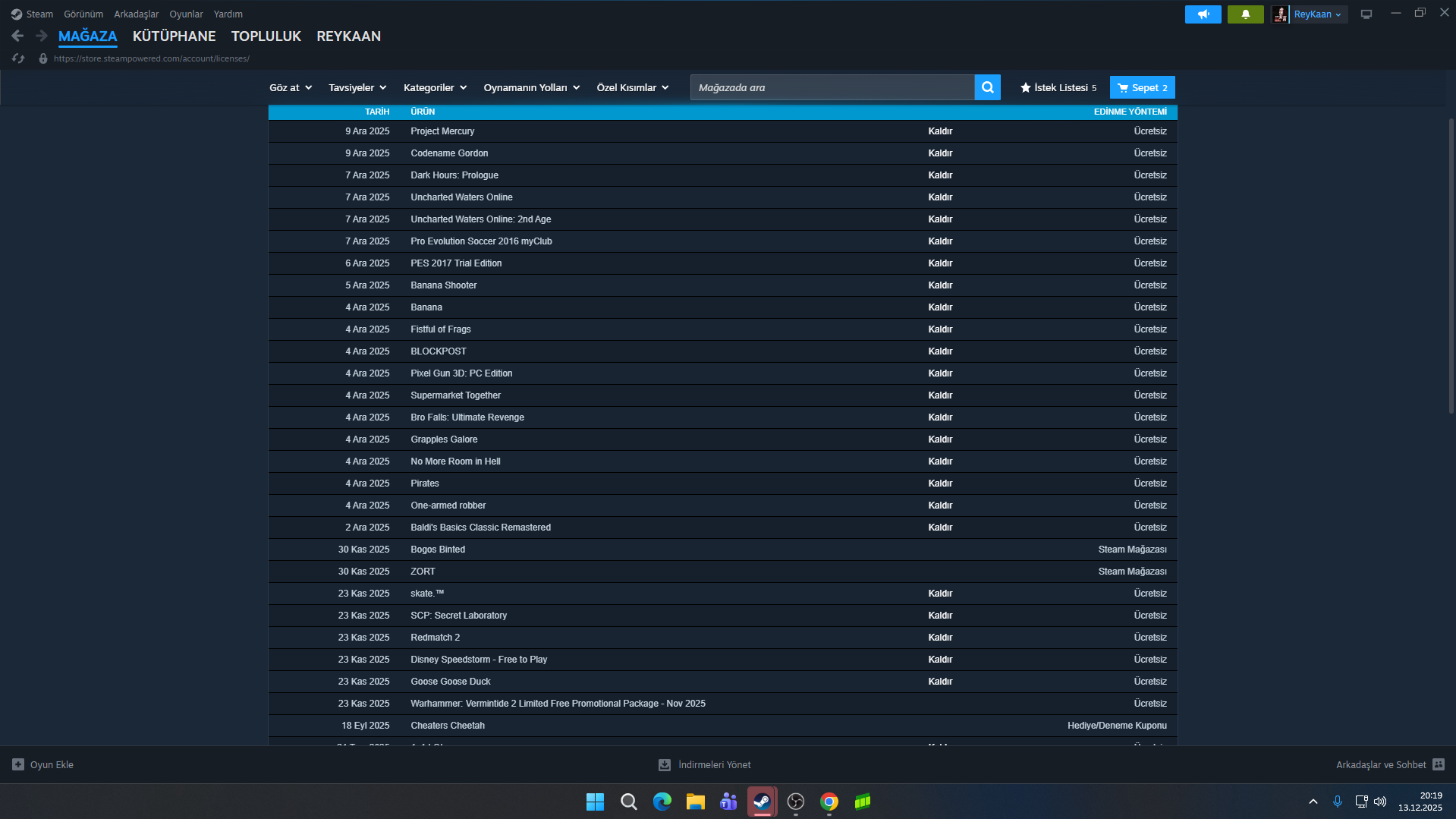The width and height of the screenshot is (1456, 819).
Task: Open the green notifications bell
Action: pyautogui.click(x=1245, y=14)
